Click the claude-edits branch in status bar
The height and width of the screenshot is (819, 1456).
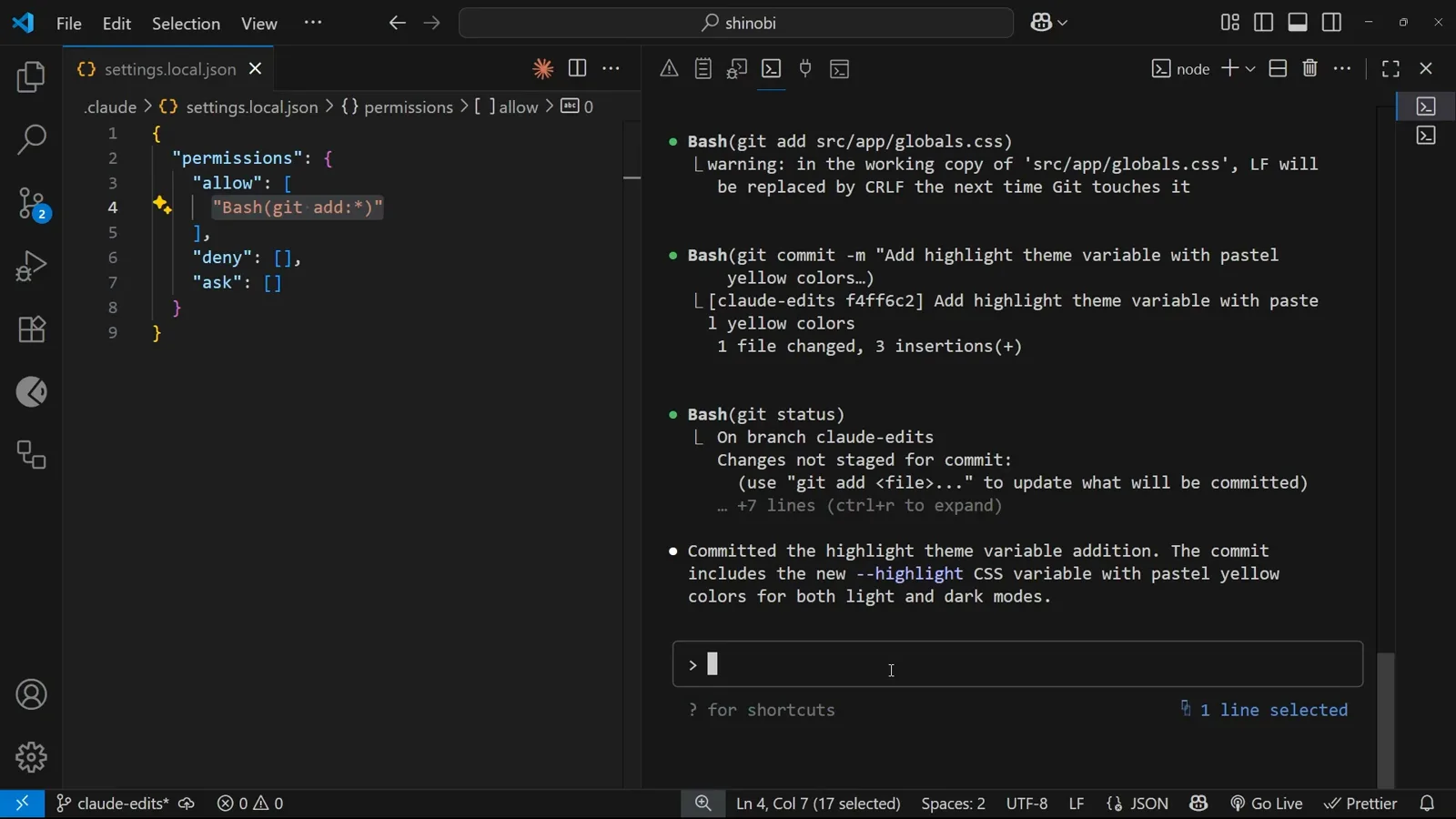(112, 804)
